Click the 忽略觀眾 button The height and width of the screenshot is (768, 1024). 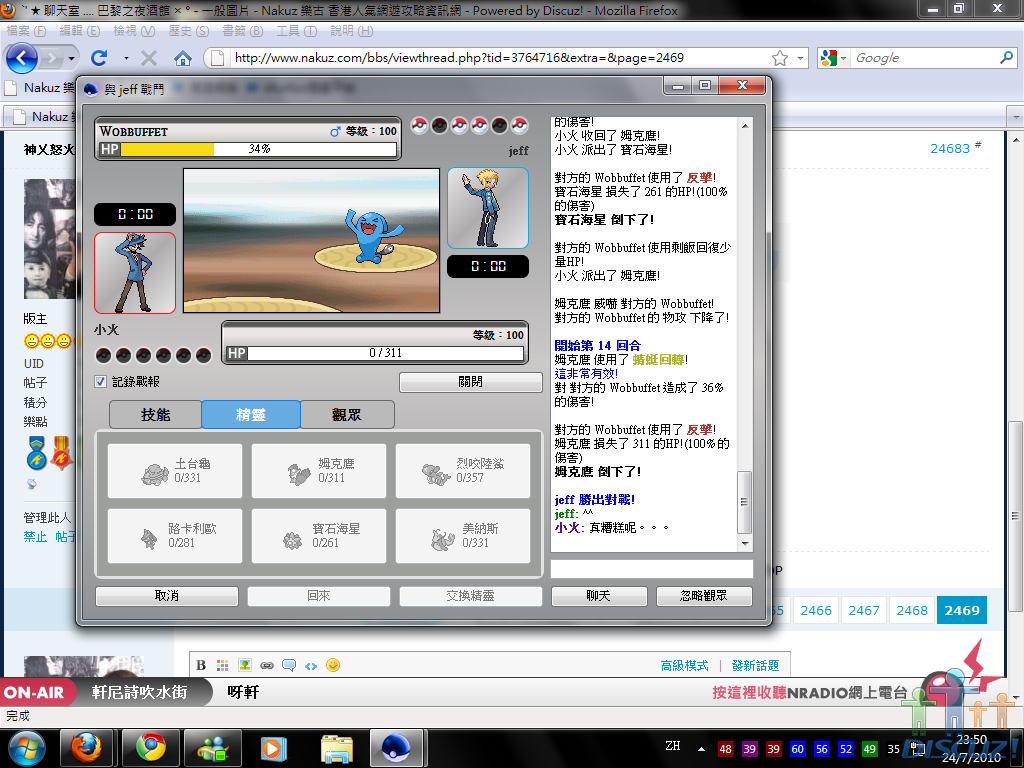(x=704, y=596)
